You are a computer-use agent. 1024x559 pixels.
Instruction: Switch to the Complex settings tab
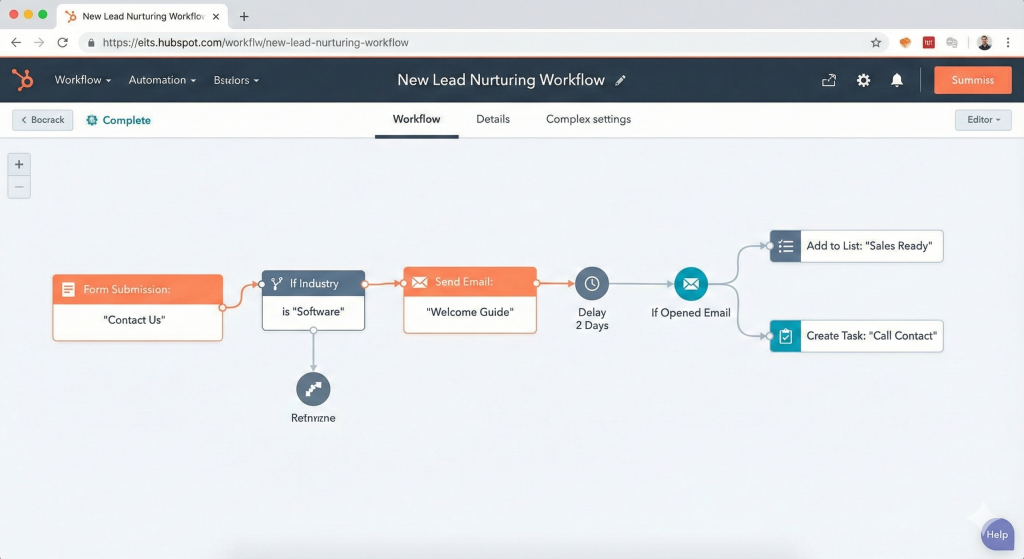click(x=588, y=119)
